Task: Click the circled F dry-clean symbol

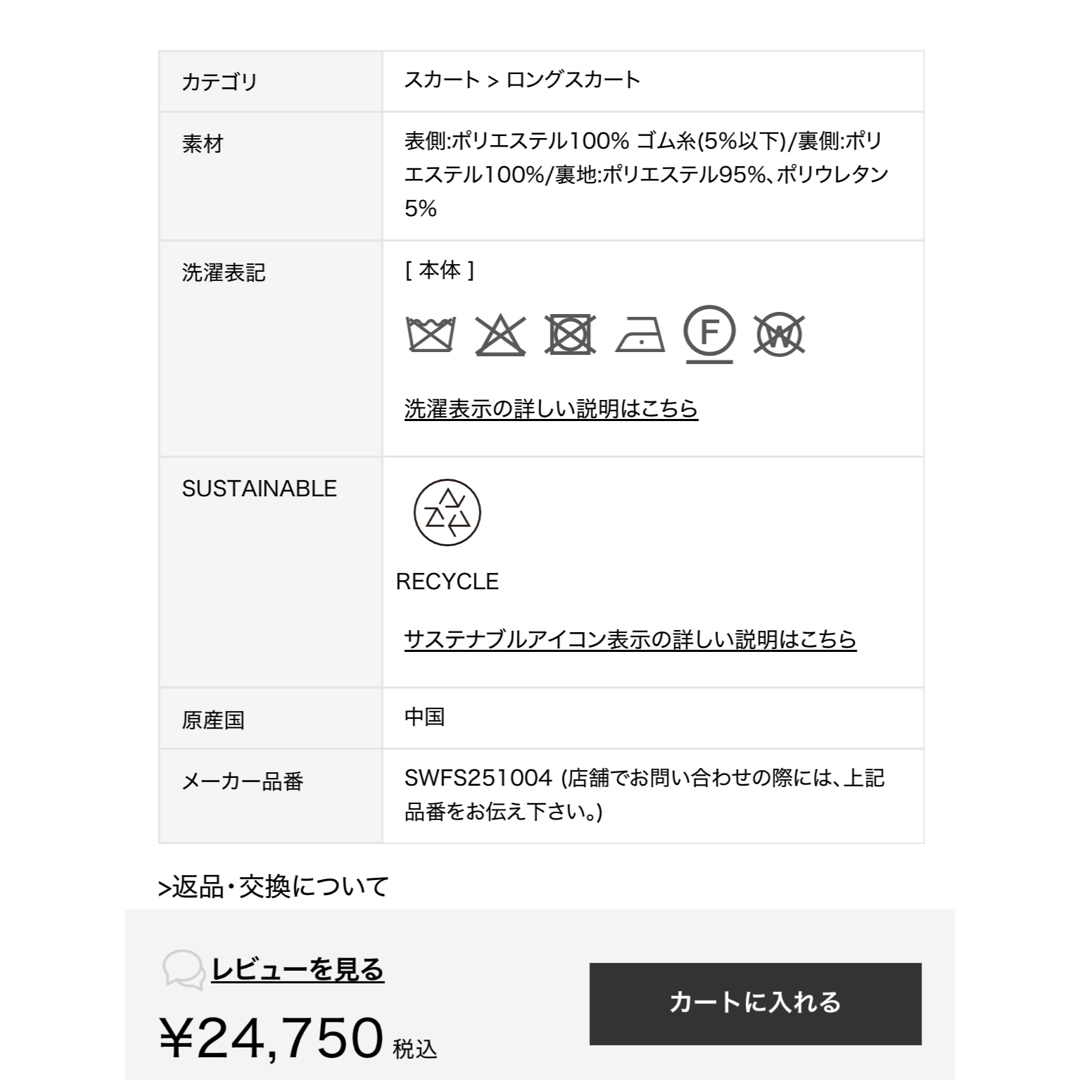Action: tap(709, 335)
